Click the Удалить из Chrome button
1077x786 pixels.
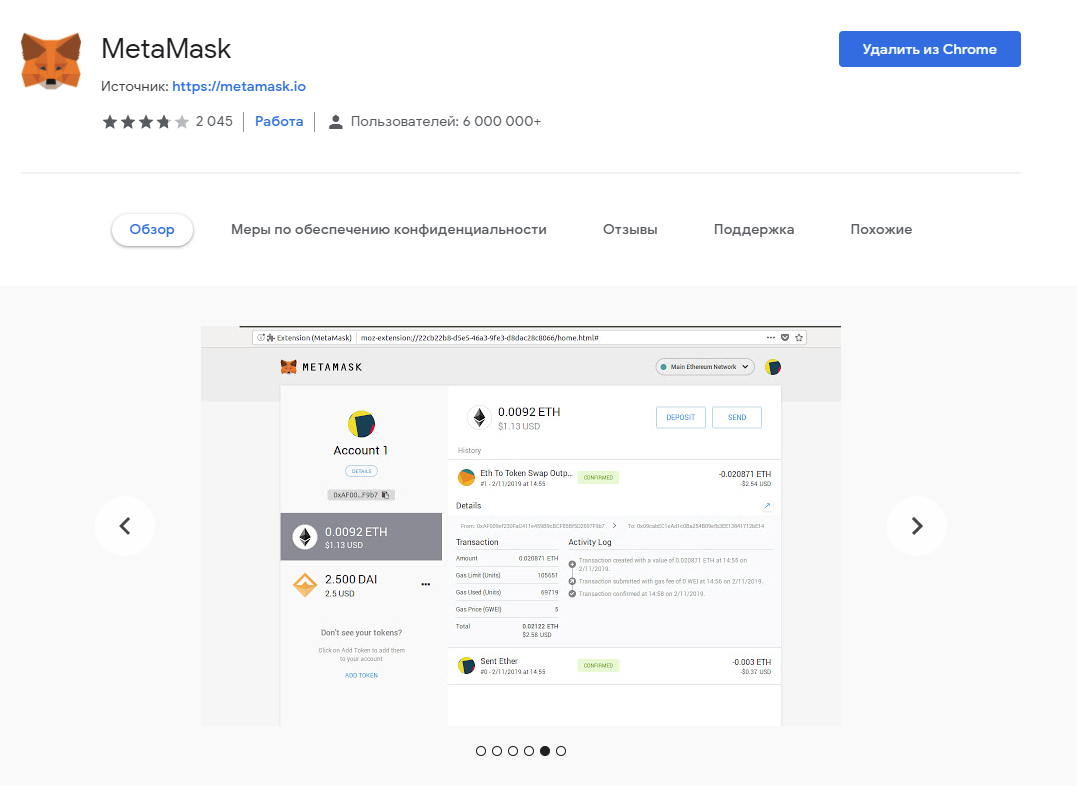929,49
